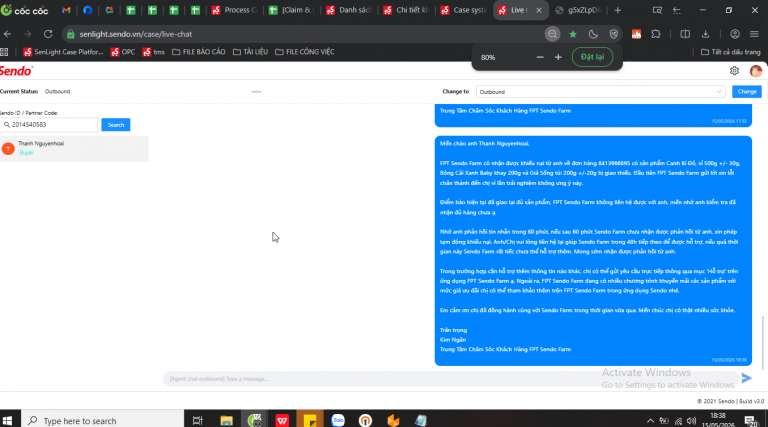Click the blue Change button

point(747,92)
